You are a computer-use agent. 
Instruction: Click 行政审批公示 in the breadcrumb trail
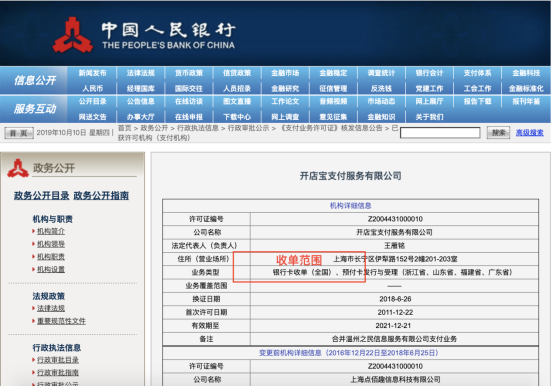click(248, 128)
